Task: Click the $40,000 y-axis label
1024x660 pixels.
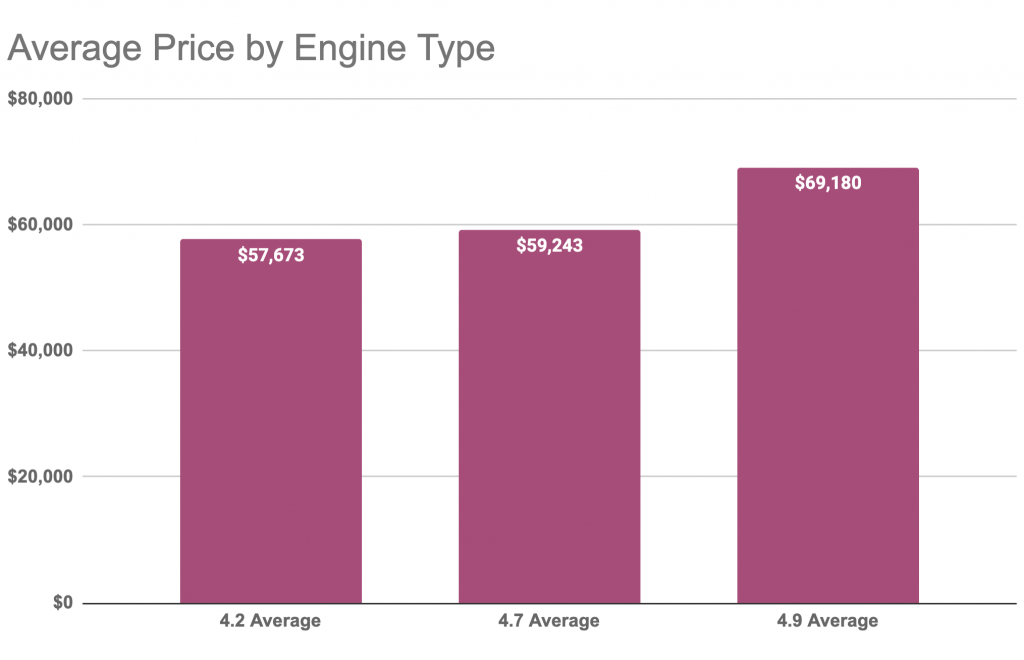Action: click(40, 351)
